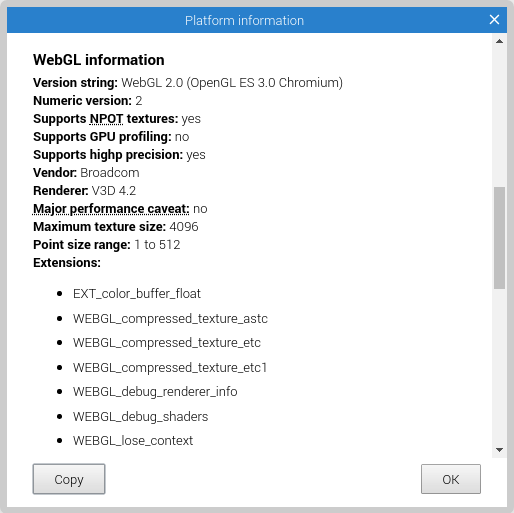Click the scroll down arrow
514x513 pixels.
click(499, 450)
